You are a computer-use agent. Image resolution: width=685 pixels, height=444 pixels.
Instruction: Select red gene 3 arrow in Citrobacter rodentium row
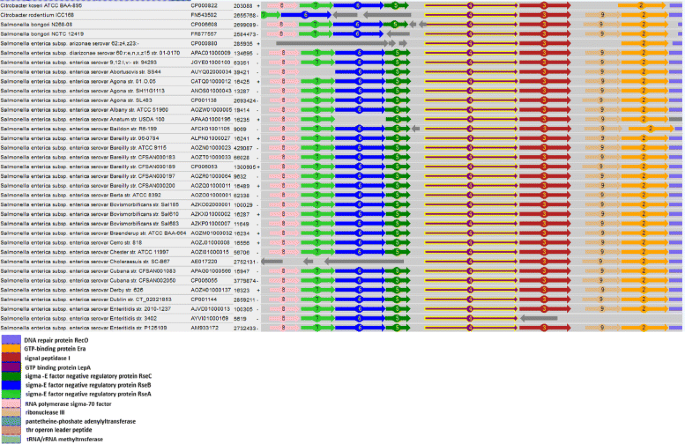pos(545,15)
